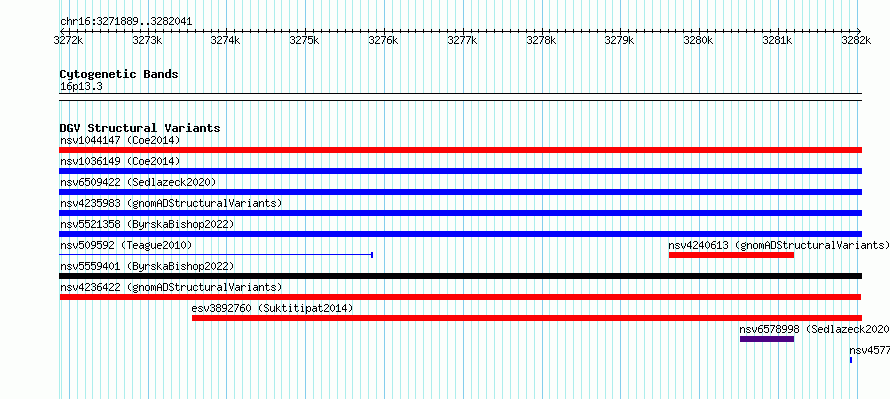The width and height of the screenshot is (890, 399).
Task: Click the nsv1044147 (Coe2014) red variant bar
Action: (460, 150)
